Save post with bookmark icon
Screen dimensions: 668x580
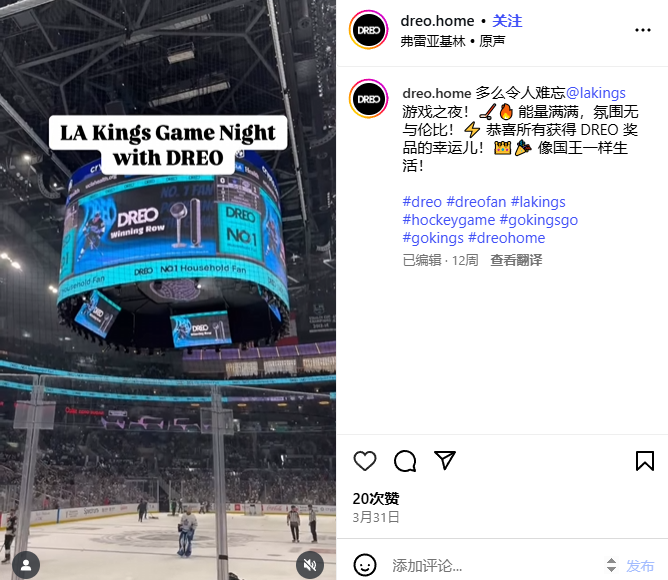[645, 461]
